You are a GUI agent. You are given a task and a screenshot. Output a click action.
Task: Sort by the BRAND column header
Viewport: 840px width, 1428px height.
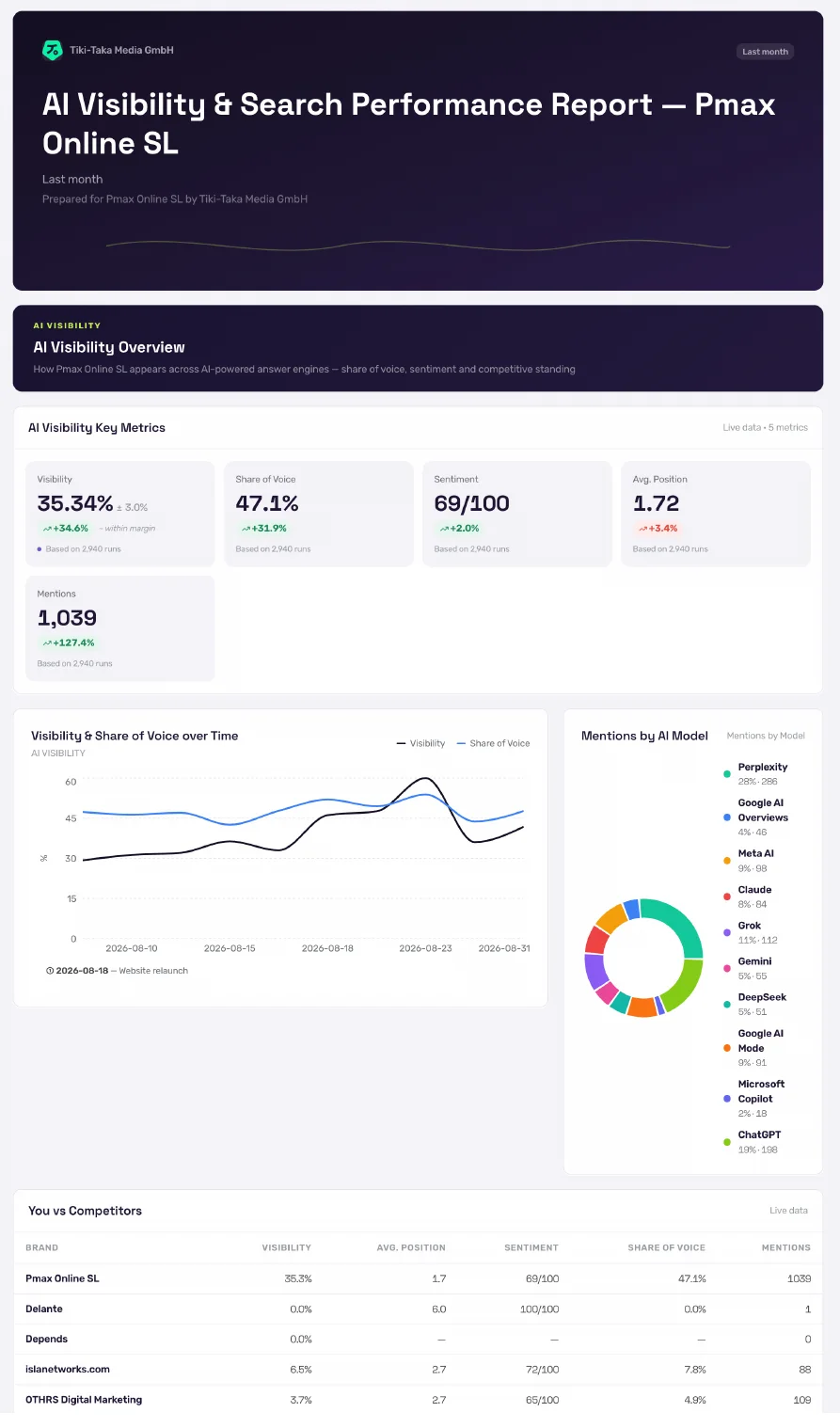(41, 1247)
